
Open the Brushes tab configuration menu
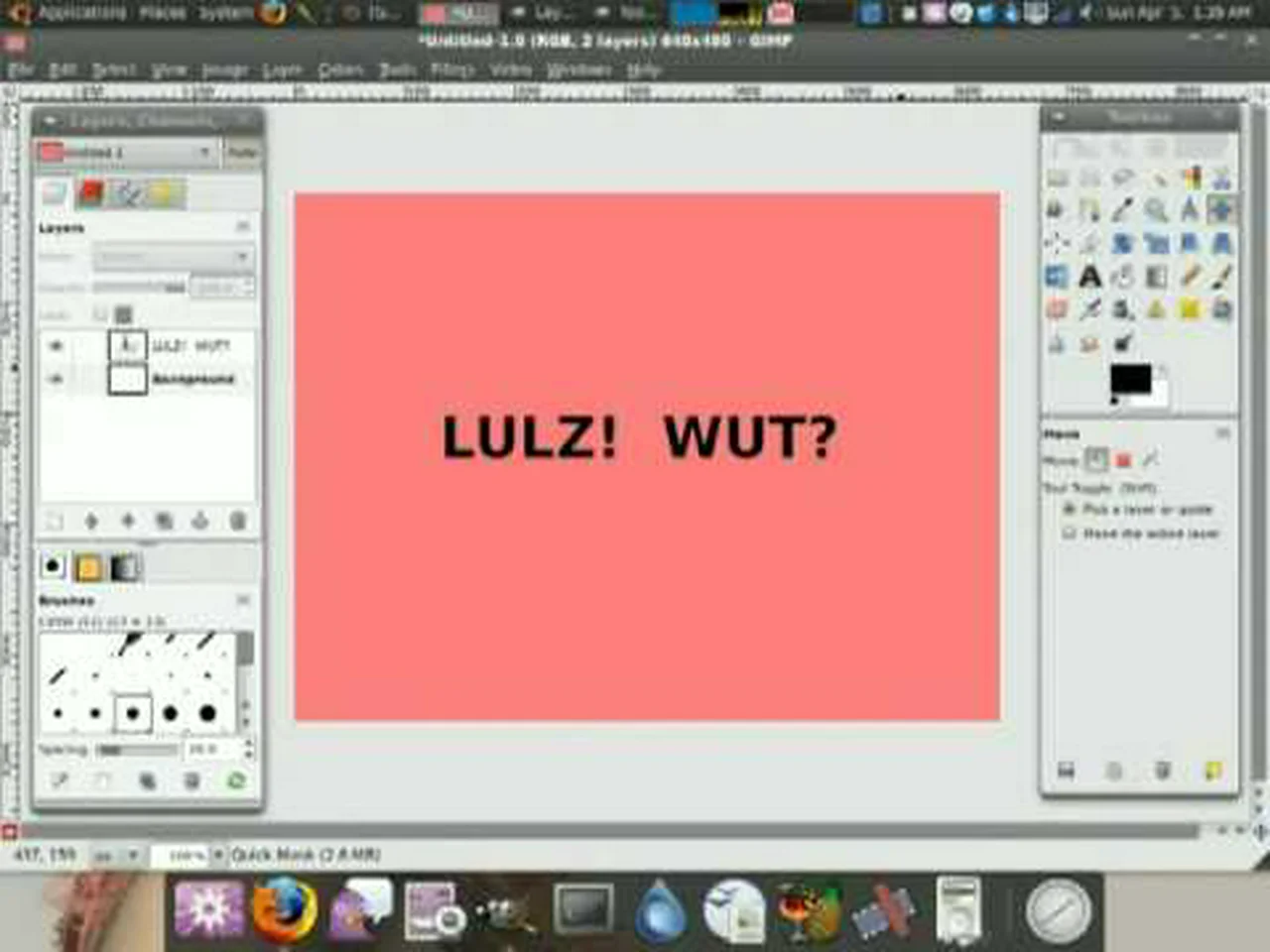click(x=243, y=600)
